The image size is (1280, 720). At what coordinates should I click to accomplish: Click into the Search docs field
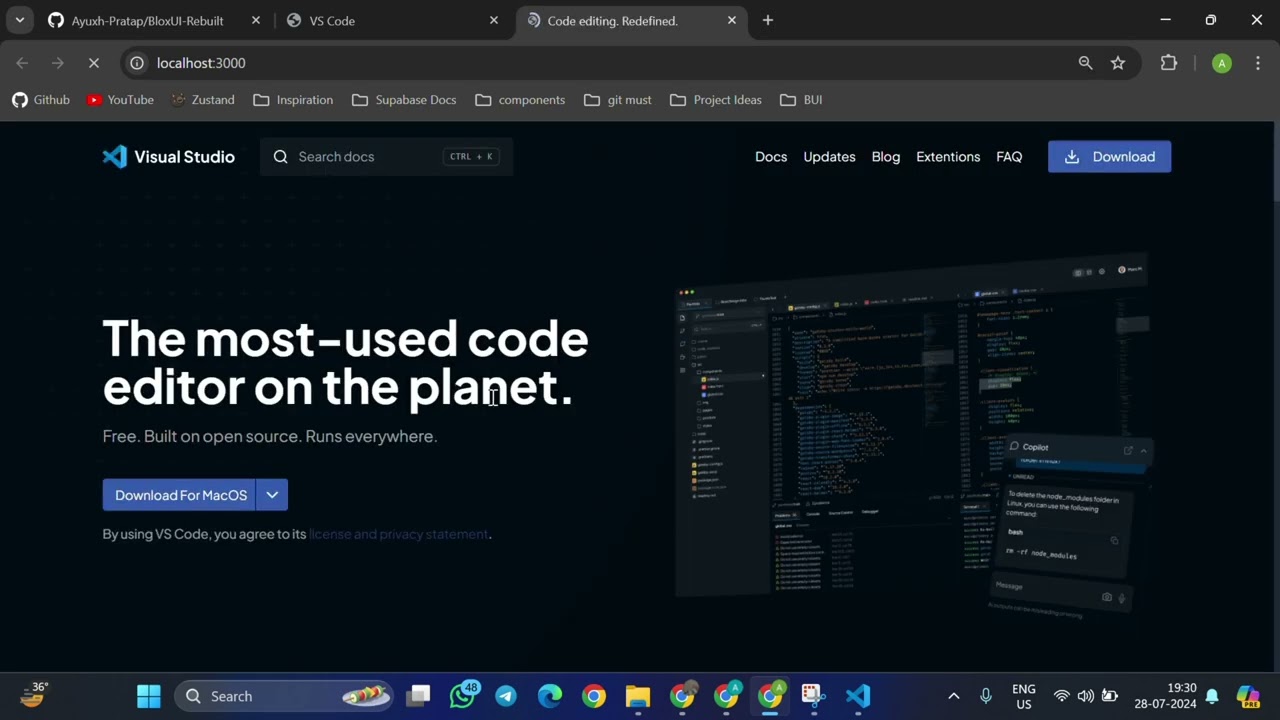point(386,157)
